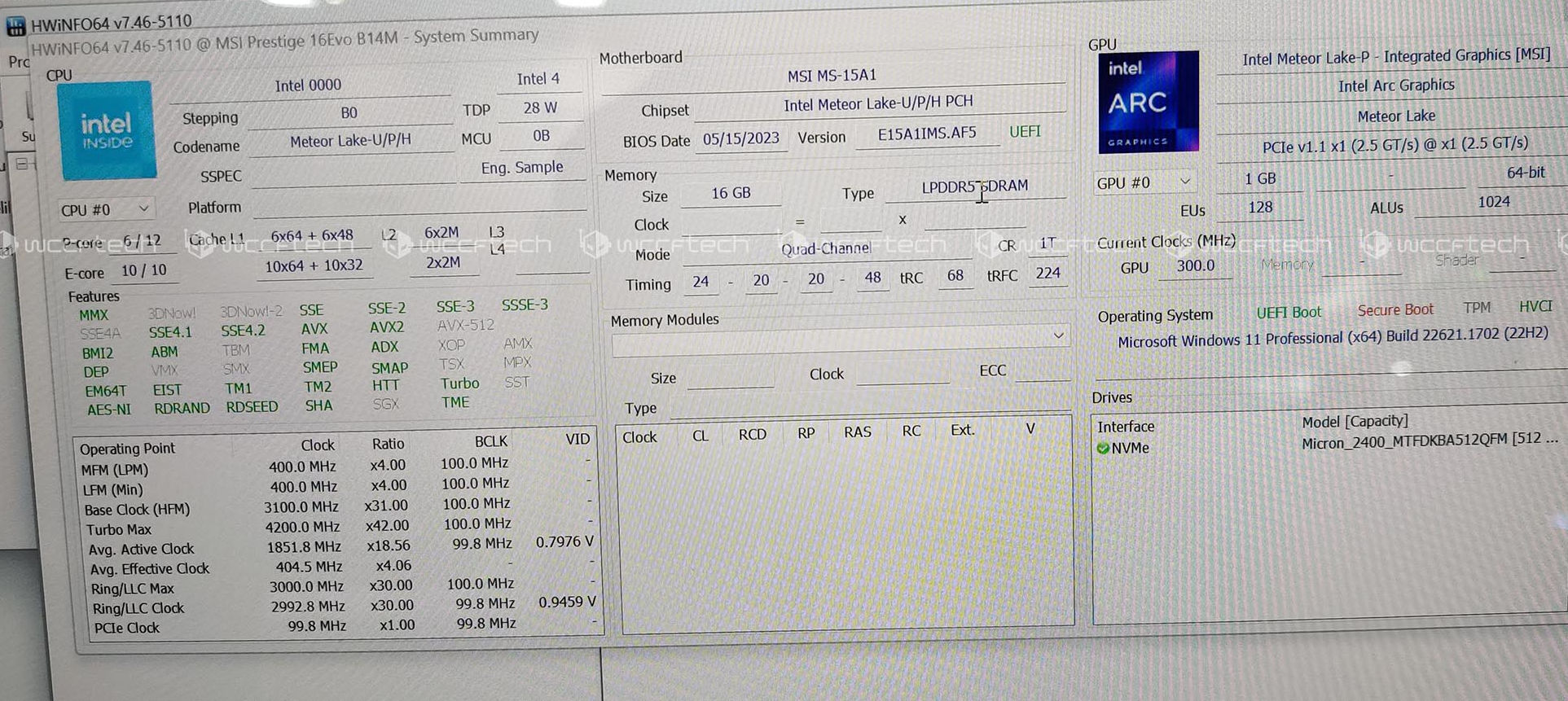Click the Windows 11 Professional OS text
The height and width of the screenshot is (701, 1568).
(x=1332, y=338)
